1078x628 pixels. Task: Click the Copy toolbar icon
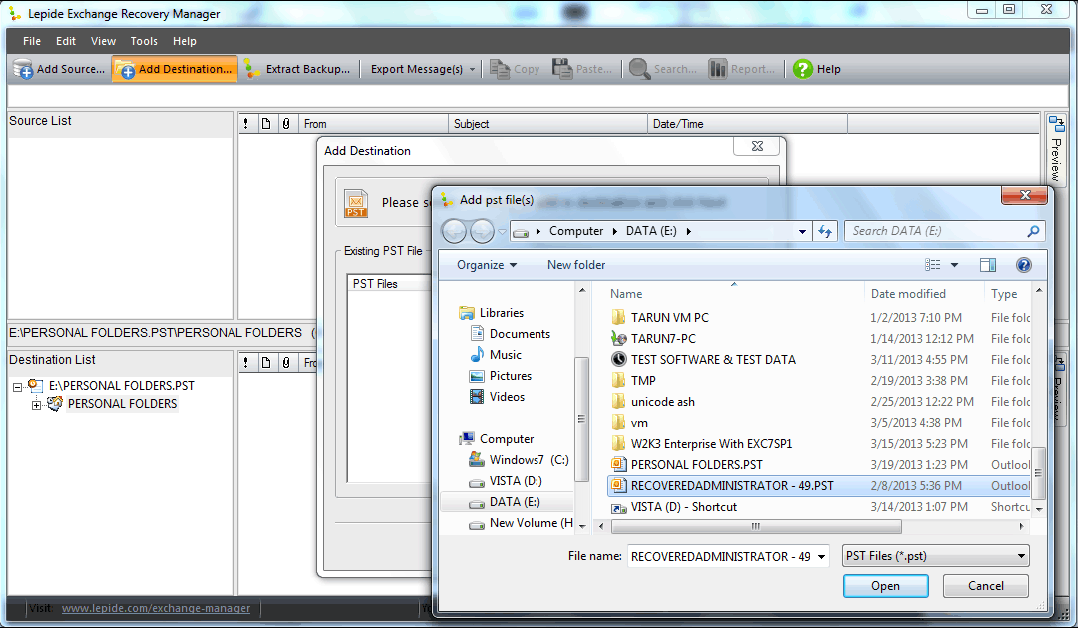point(500,69)
